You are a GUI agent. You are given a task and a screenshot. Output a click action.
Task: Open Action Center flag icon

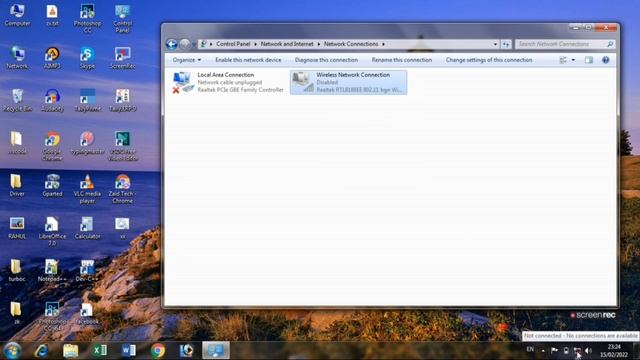click(554, 350)
